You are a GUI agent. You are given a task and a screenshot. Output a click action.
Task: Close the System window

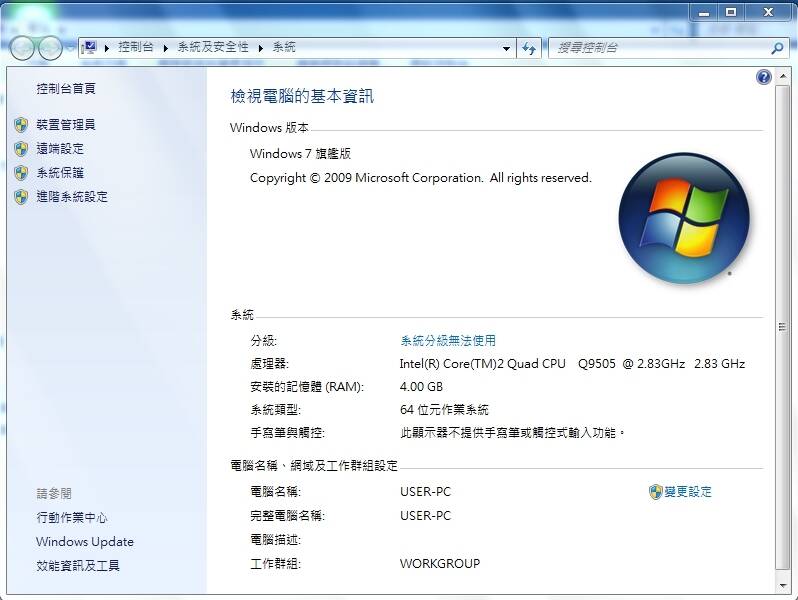[x=768, y=12]
